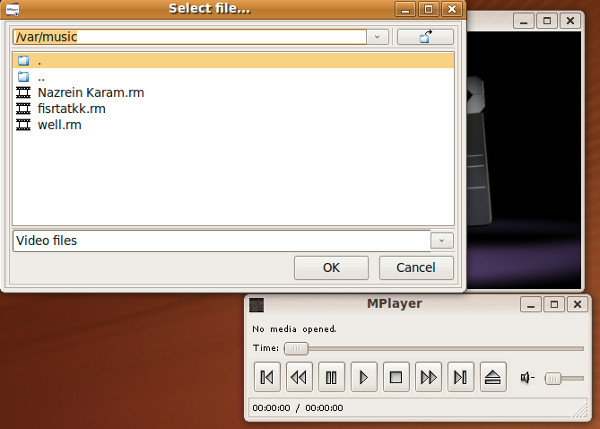Go up one directory using folder-up icon button
This screenshot has width=600, height=429.
pyautogui.click(x=425, y=37)
